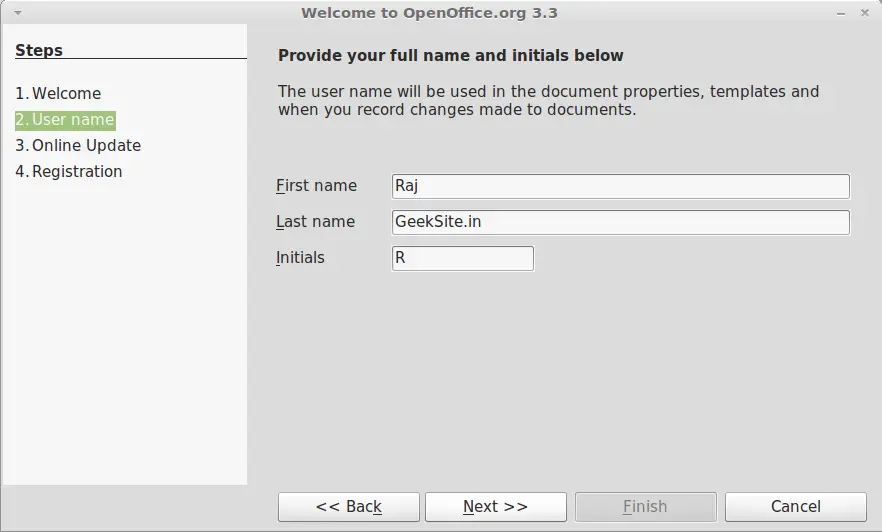Focus the First name field containing Raj
This screenshot has height=532, width=882.
(x=620, y=186)
